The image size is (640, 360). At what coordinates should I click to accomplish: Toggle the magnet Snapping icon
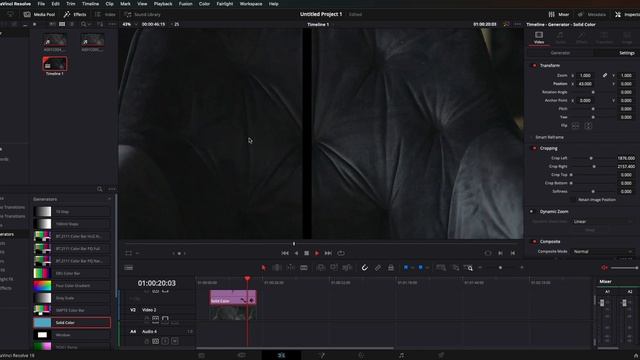(x=364, y=268)
